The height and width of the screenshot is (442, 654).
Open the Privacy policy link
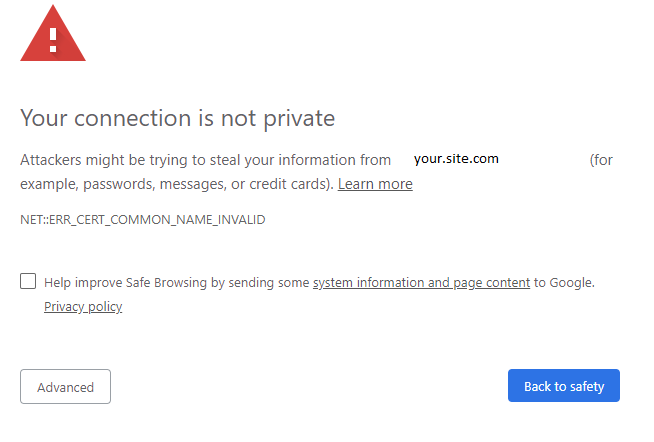[83, 307]
